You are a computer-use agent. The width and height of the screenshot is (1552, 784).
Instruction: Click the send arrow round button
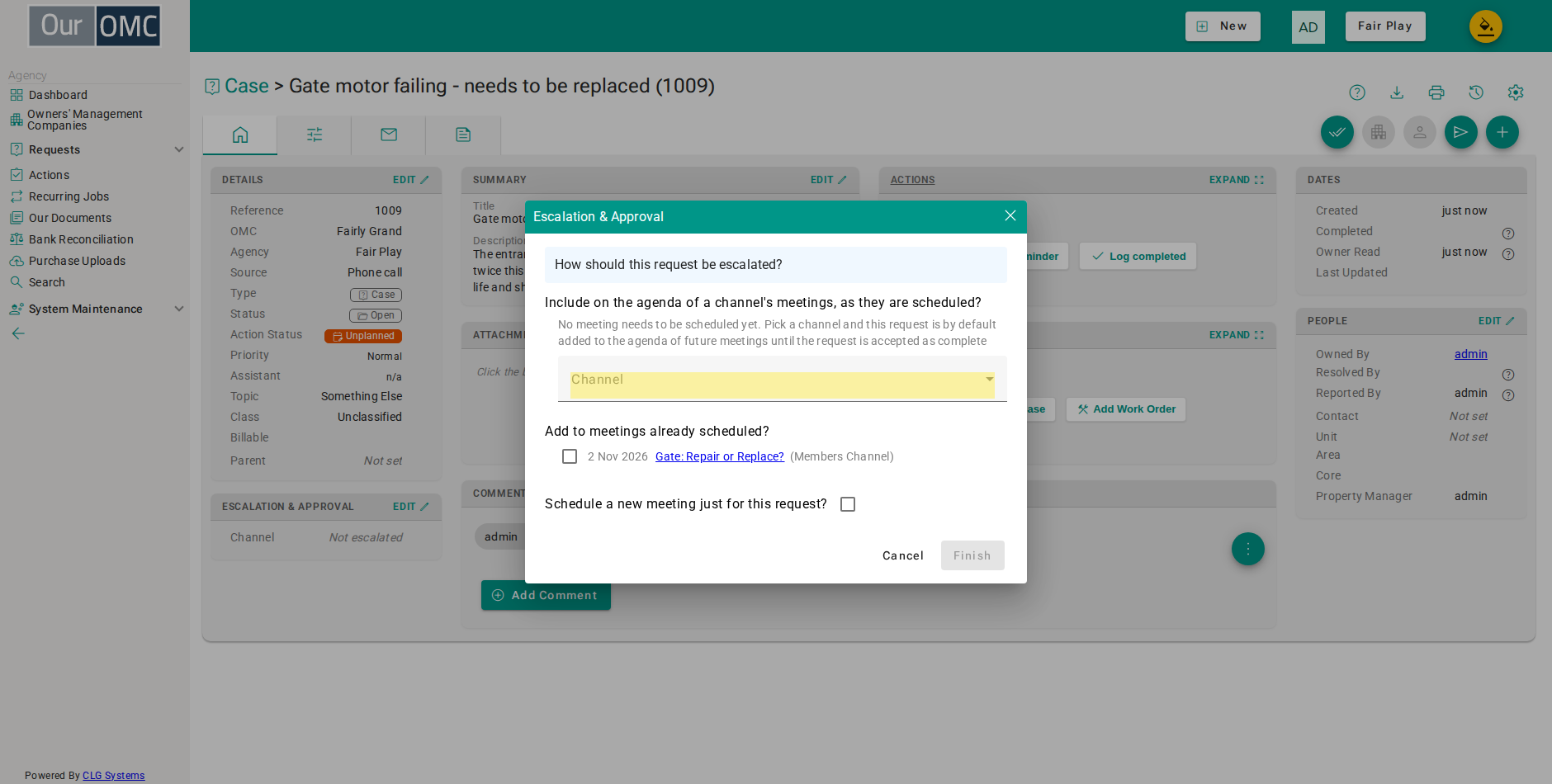[x=1461, y=132]
